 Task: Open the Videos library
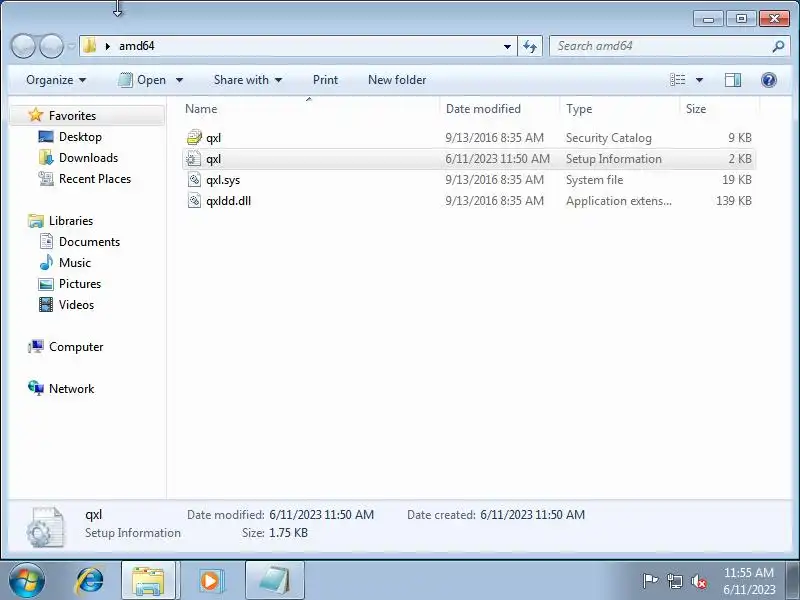pyautogui.click(x=77, y=305)
